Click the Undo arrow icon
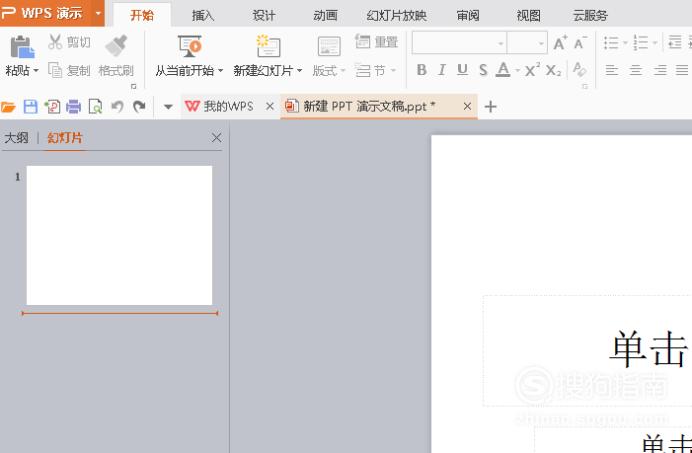This screenshot has height=453, width=692. click(x=117, y=106)
